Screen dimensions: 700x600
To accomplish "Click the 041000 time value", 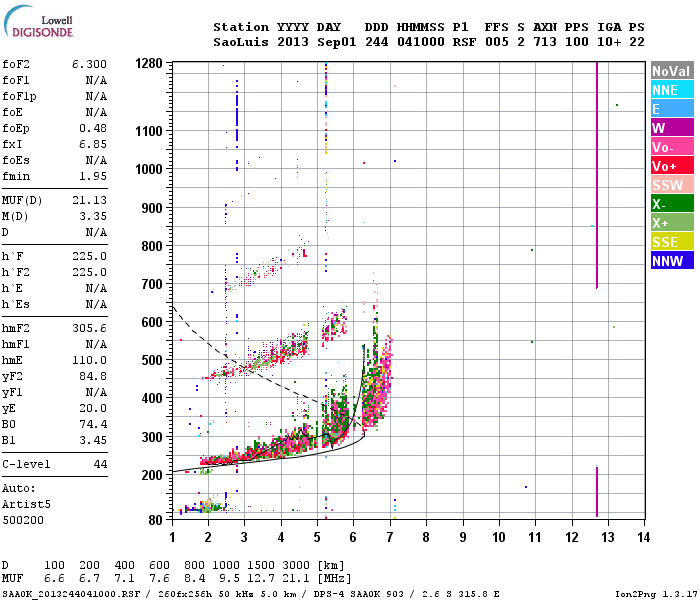I will point(421,42).
